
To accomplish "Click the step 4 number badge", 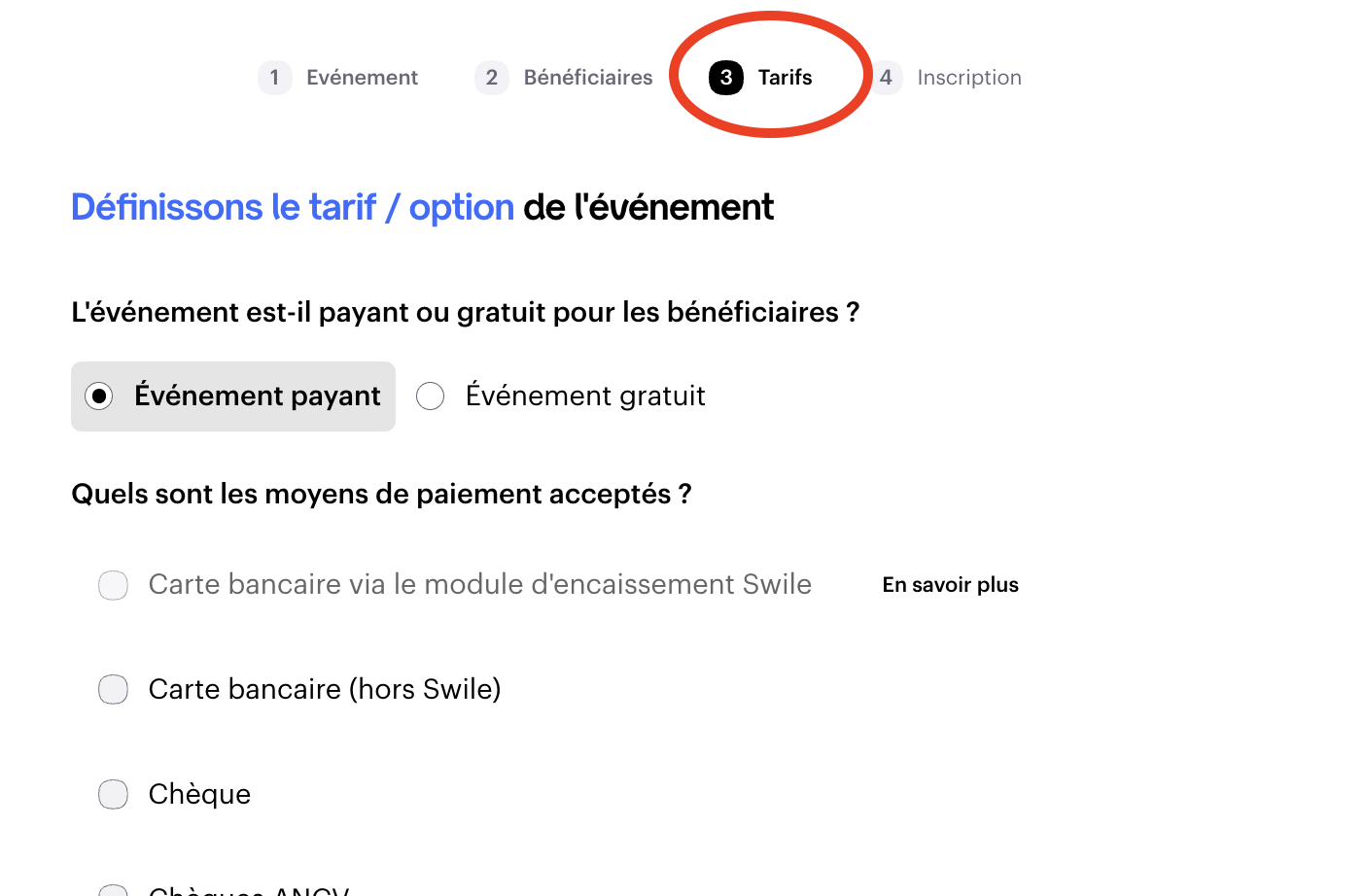I will pyautogui.click(x=886, y=78).
